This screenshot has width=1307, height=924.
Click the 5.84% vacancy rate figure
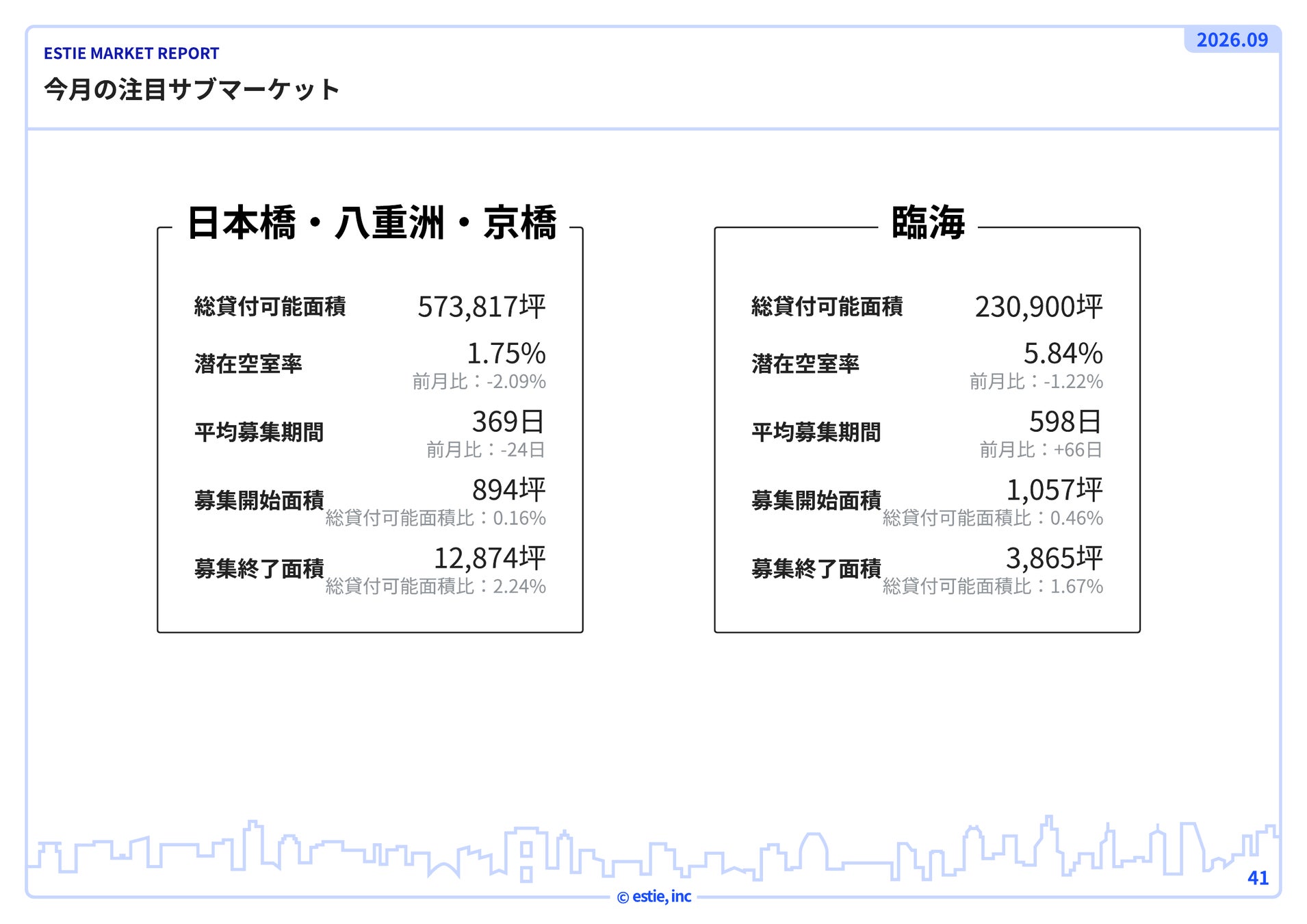[1063, 353]
